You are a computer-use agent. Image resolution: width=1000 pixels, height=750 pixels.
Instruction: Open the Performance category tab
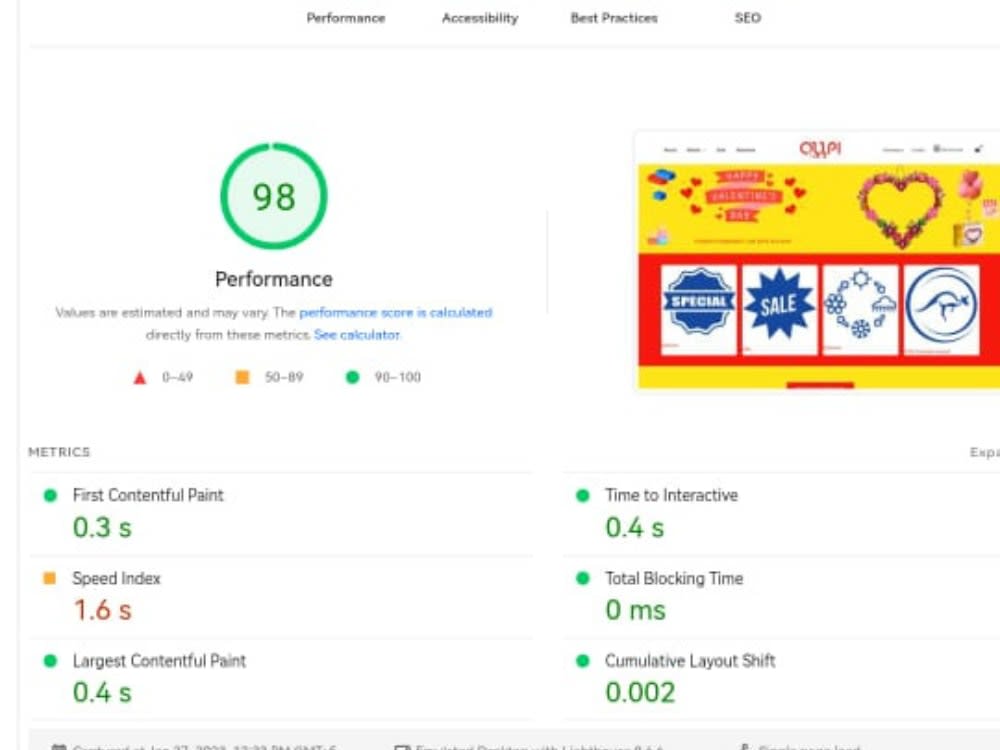(346, 18)
